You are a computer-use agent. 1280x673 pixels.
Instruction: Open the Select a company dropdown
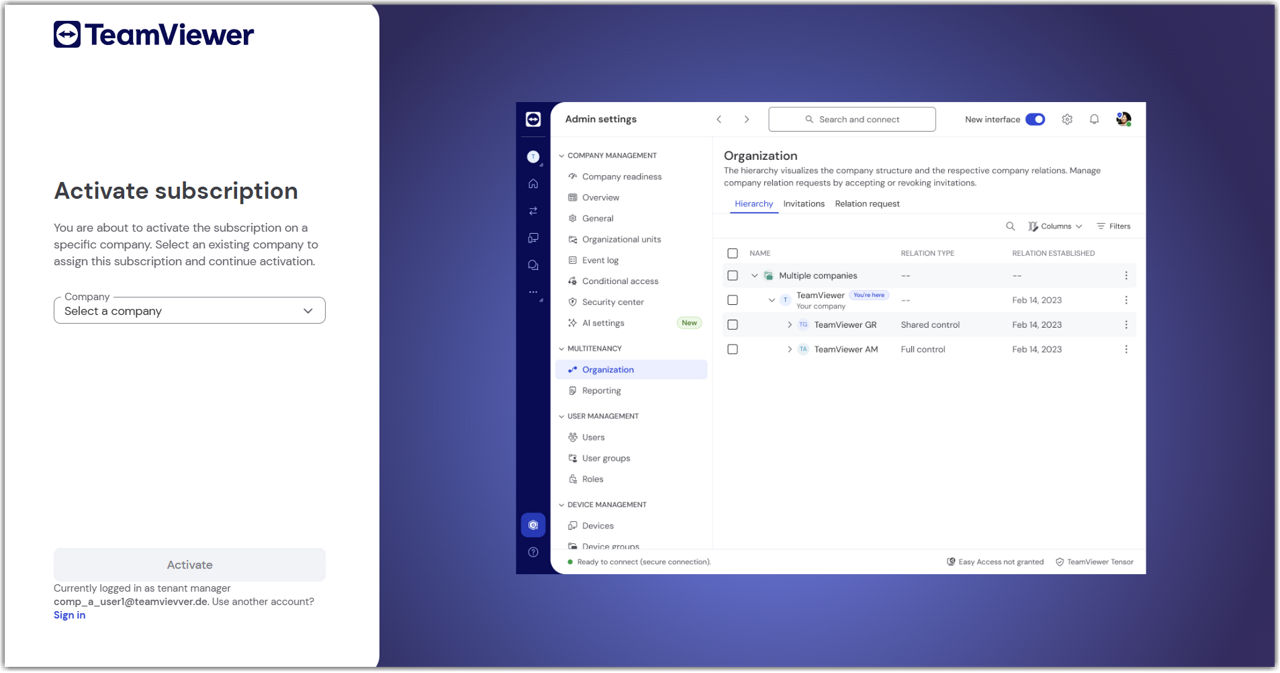click(x=190, y=311)
